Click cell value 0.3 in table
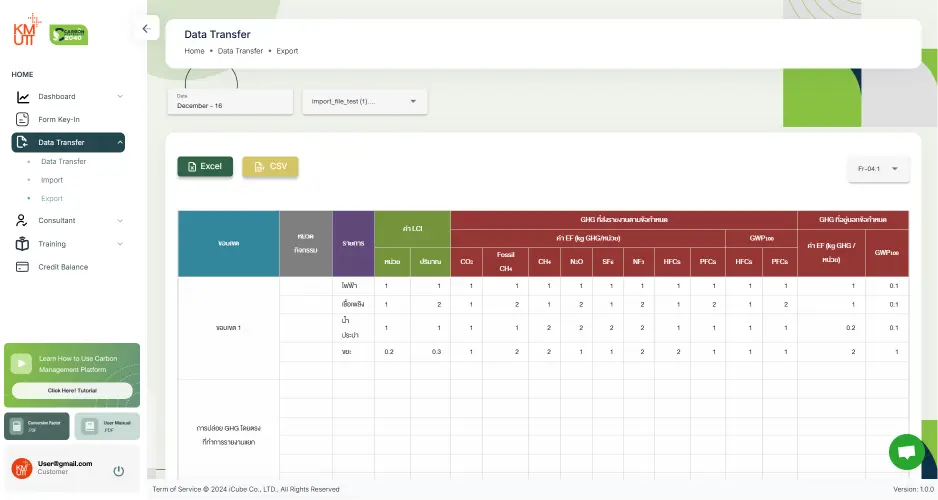This screenshot has width=938, height=500. [436, 352]
